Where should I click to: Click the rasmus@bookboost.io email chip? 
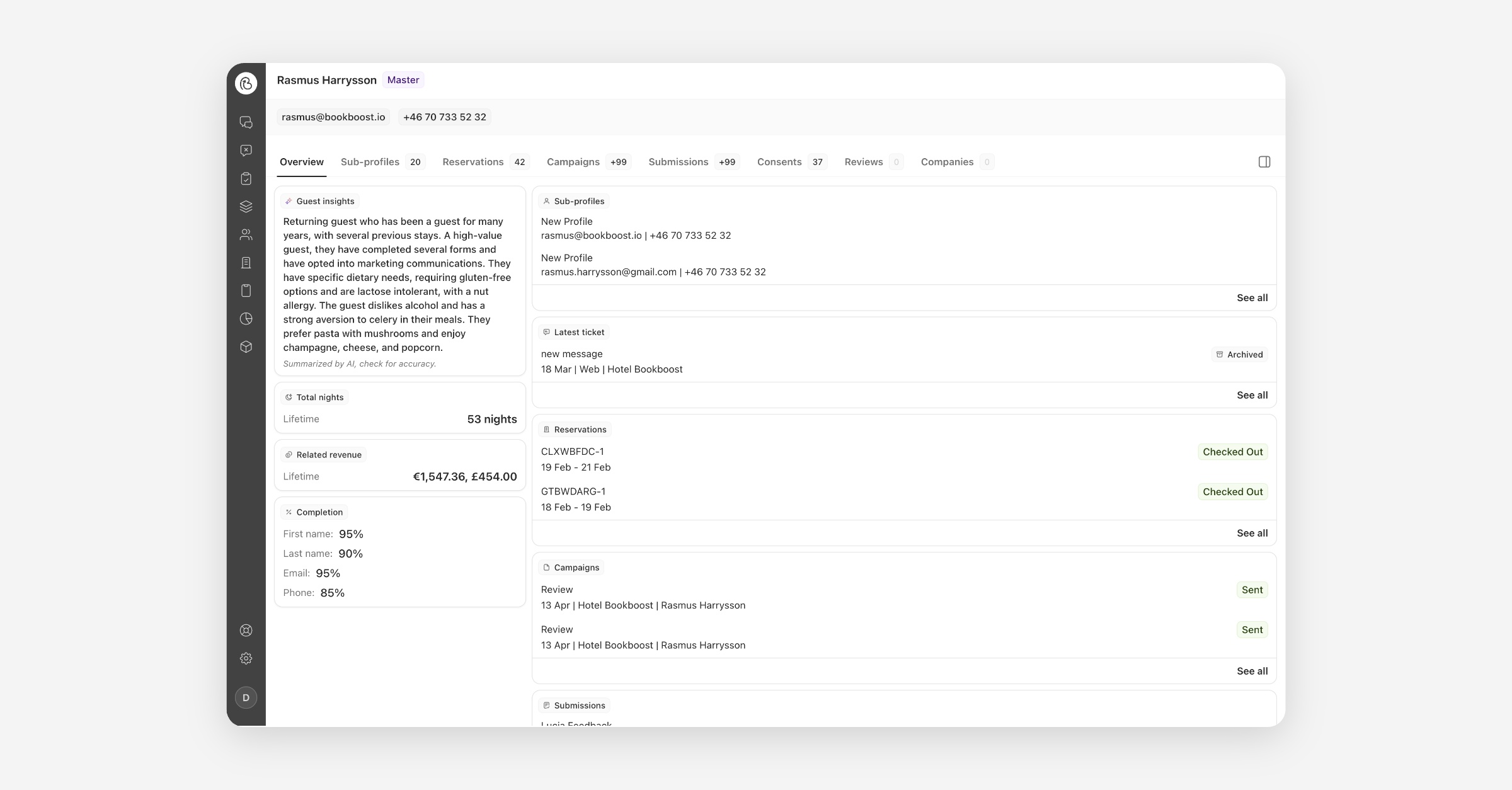[x=333, y=117]
